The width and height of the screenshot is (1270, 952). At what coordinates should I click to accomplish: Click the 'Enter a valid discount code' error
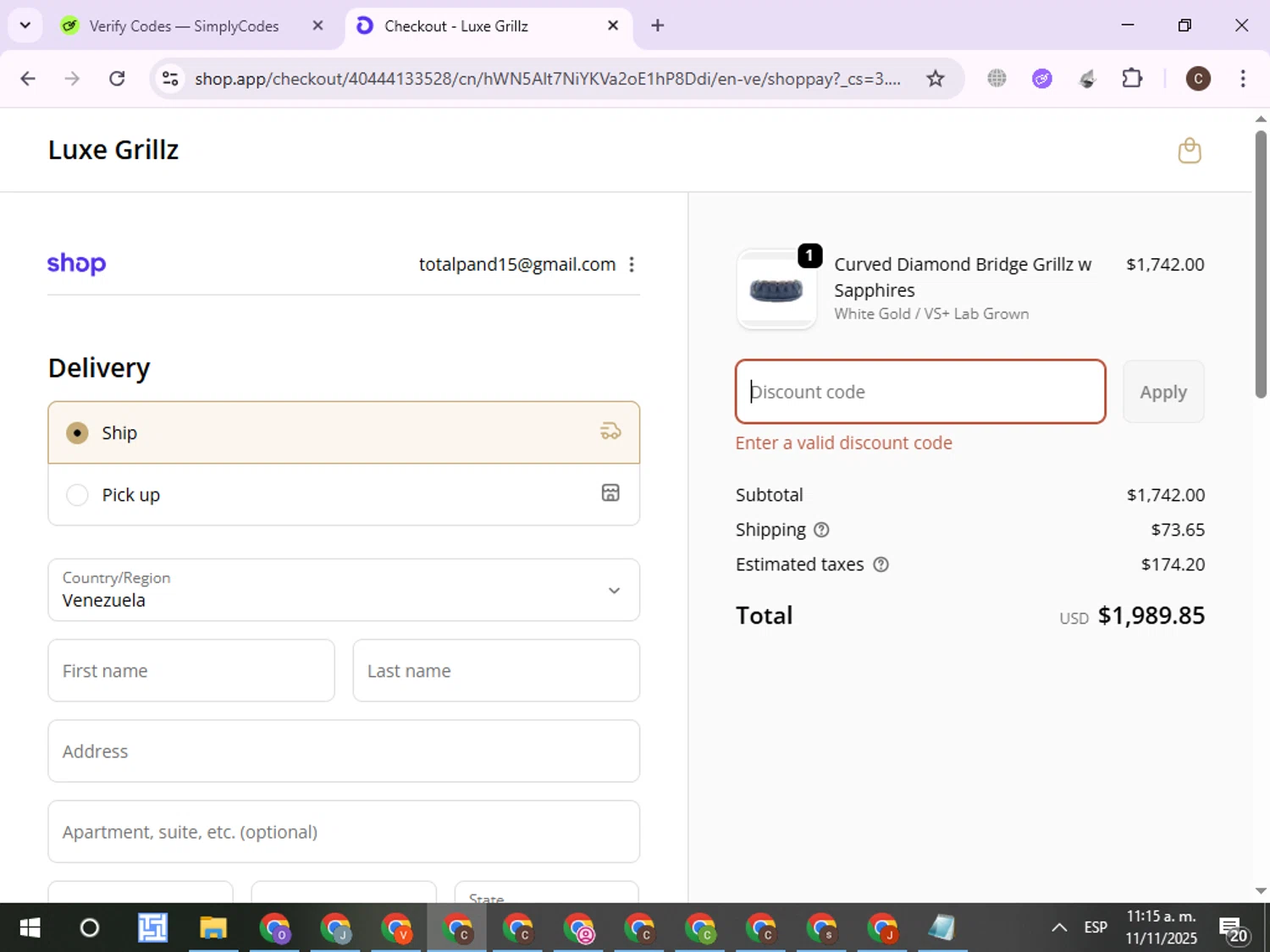tap(843, 443)
